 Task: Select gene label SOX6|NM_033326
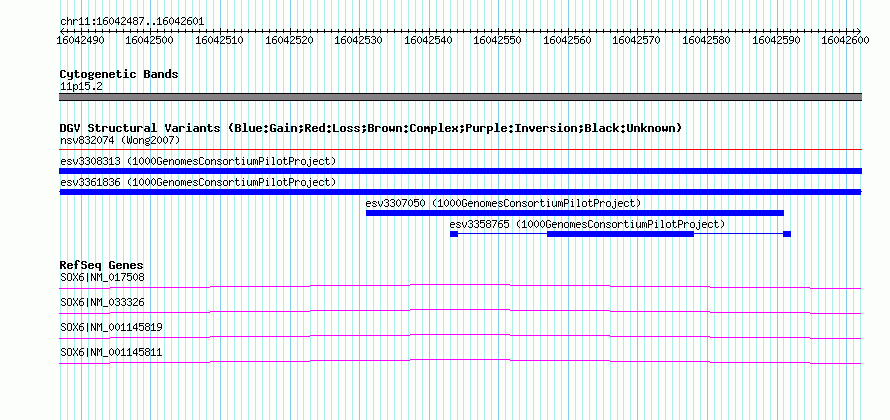point(102,303)
